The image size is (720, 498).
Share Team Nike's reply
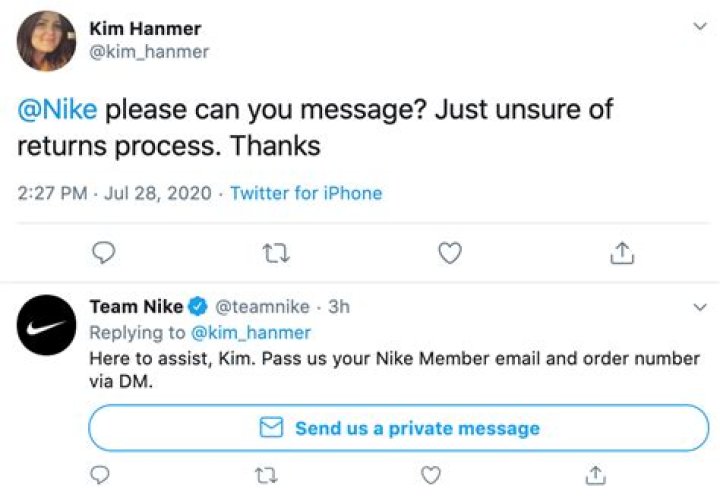595,472
